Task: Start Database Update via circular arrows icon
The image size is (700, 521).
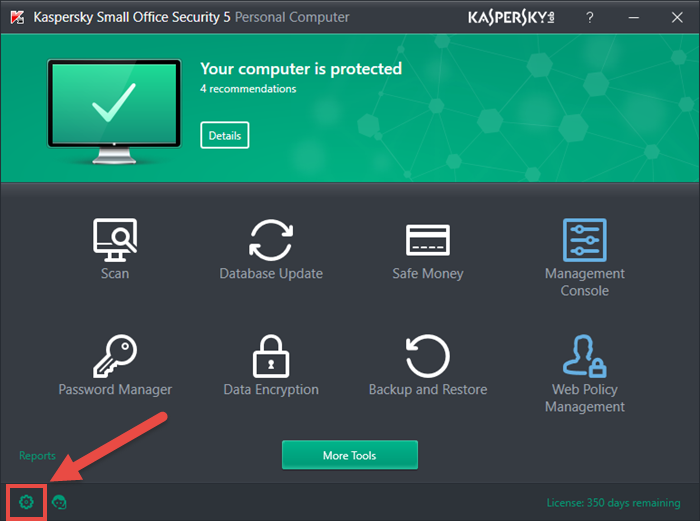Action: click(271, 240)
